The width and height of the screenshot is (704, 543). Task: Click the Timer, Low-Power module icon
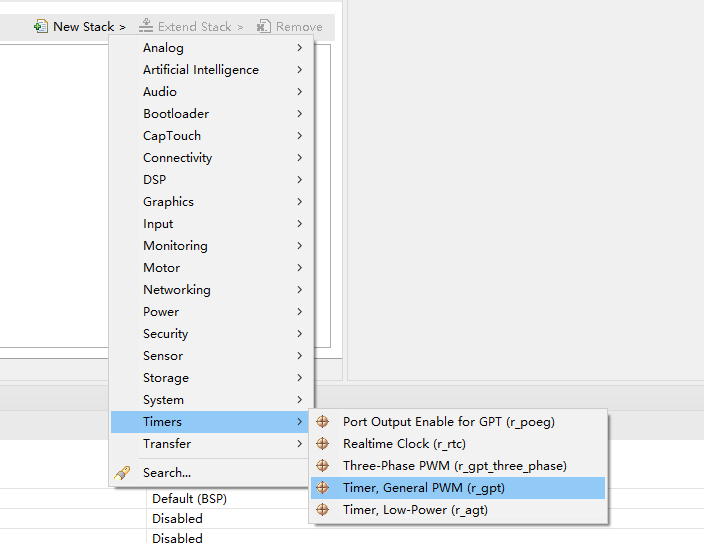pos(322,510)
